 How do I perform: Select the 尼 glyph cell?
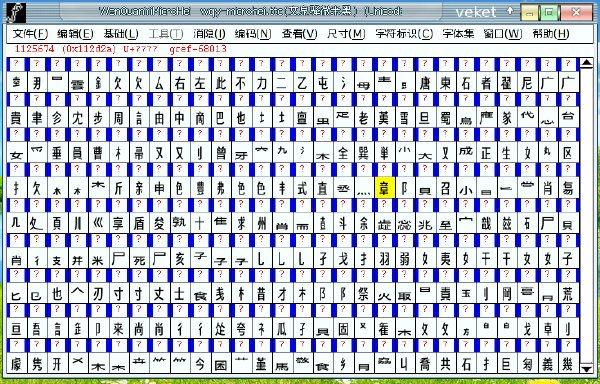(527, 82)
